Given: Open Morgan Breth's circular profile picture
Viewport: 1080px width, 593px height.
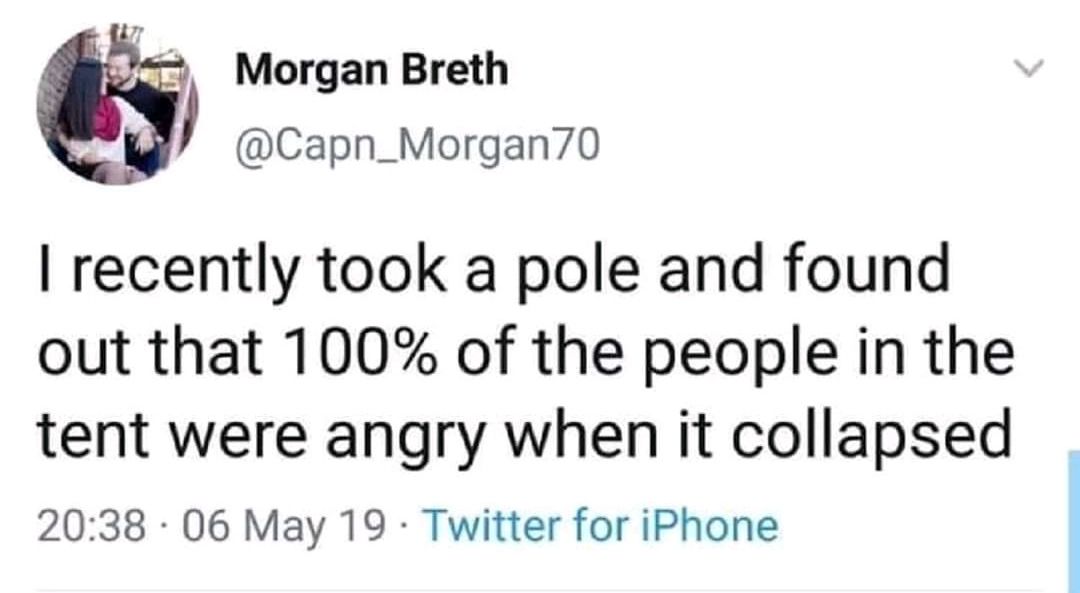Looking at the screenshot, I should [x=117, y=104].
